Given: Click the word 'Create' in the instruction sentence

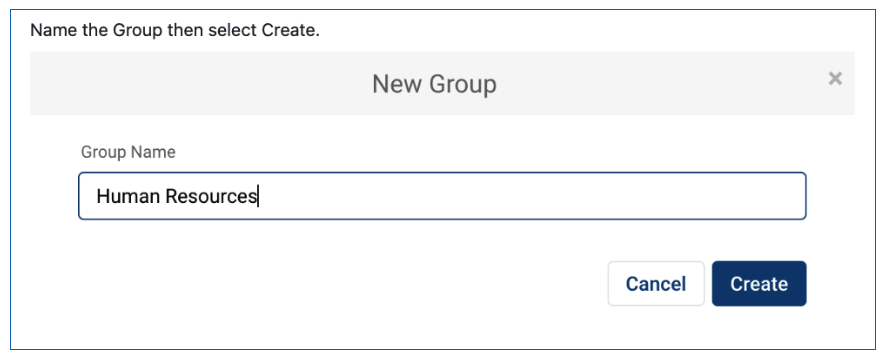Looking at the screenshot, I should (x=288, y=30).
